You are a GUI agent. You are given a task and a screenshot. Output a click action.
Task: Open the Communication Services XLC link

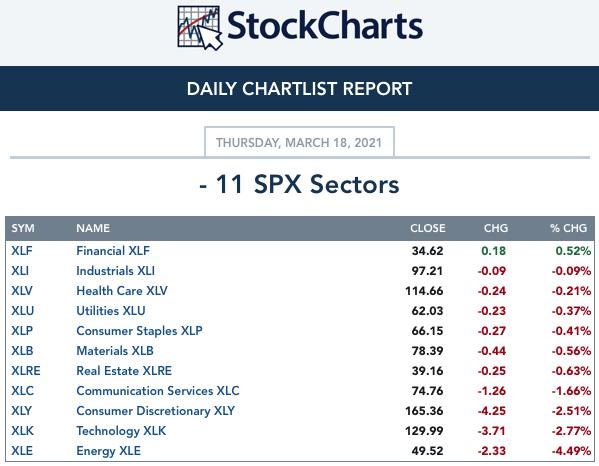158,391
